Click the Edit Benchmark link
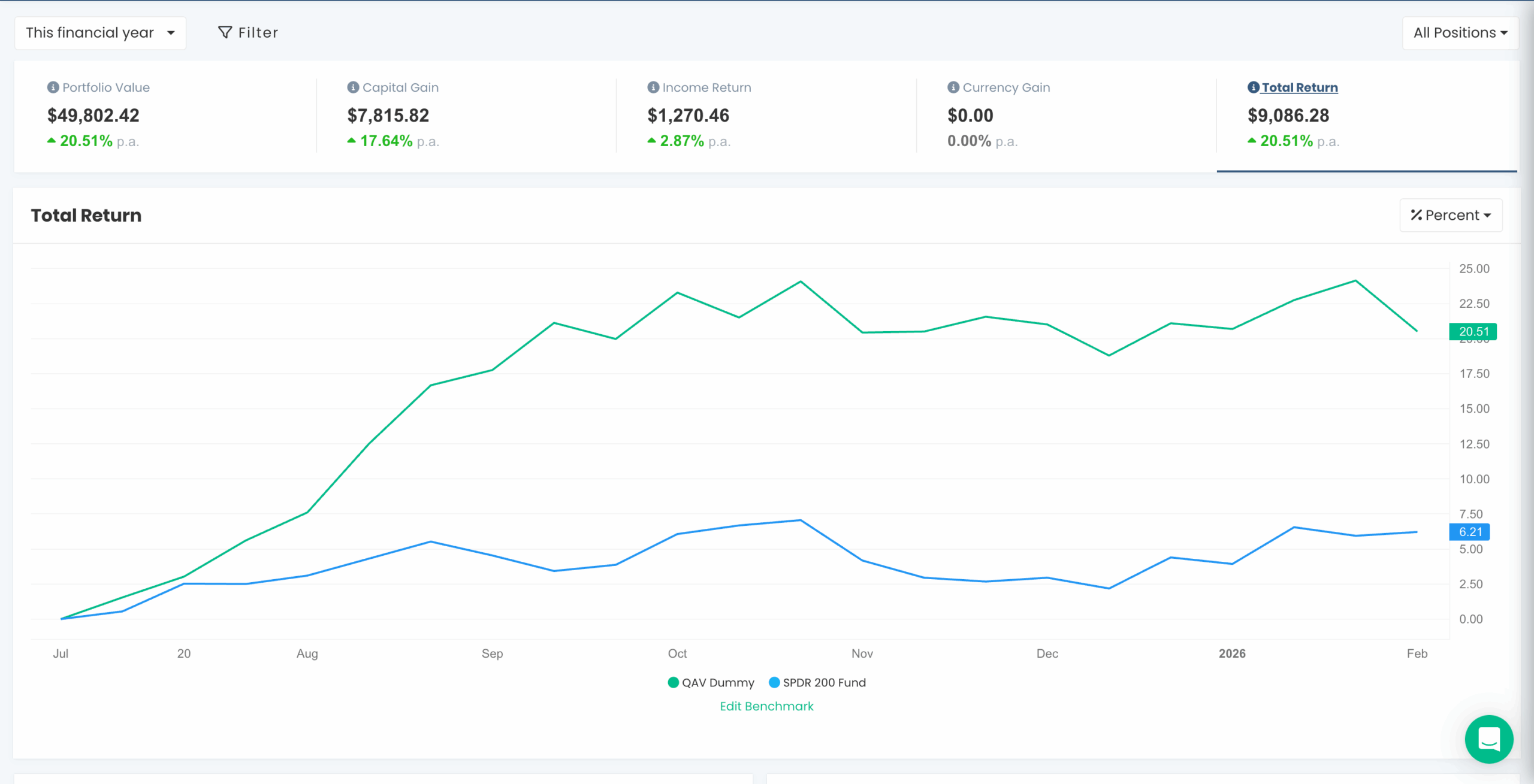 [766, 706]
